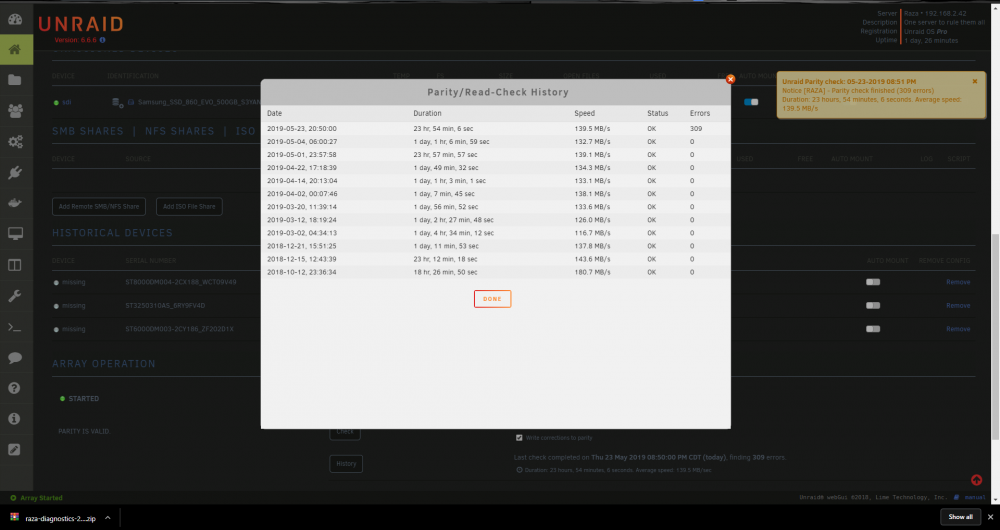Click the Errors column header
The image size is (1000, 530).
tap(700, 114)
